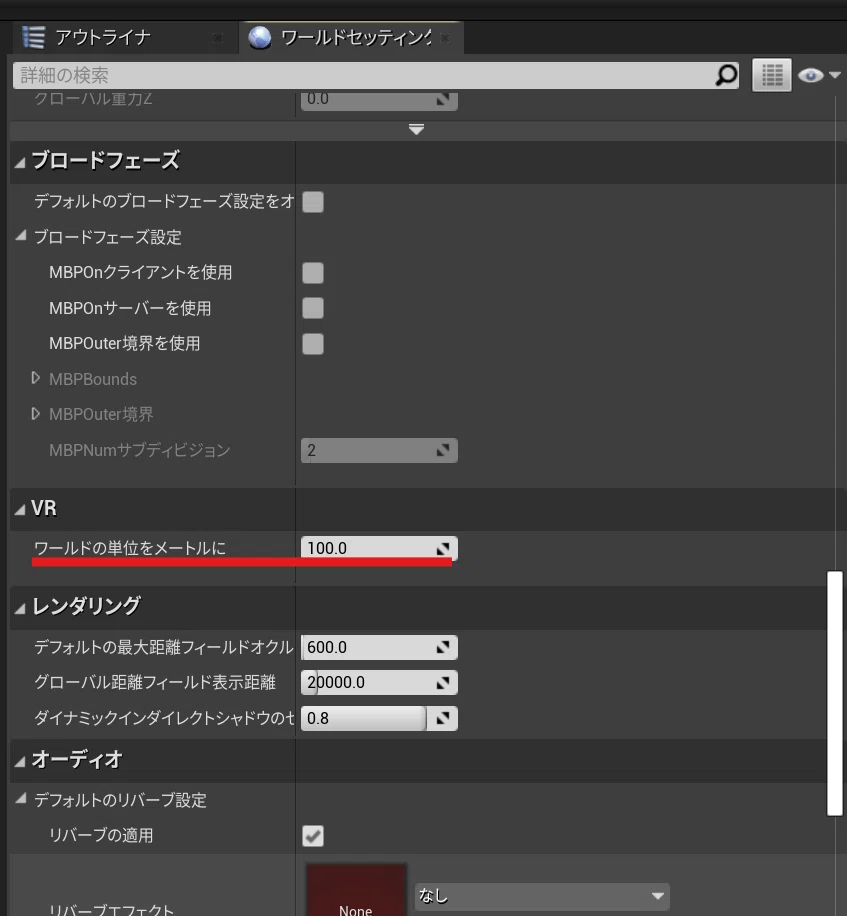Image resolution: width=847 pixels, height=916 pixels.
Task: Click the ダイナミックインダイレクトシャドウ slider 0.8
Action: tap(379, 718)
